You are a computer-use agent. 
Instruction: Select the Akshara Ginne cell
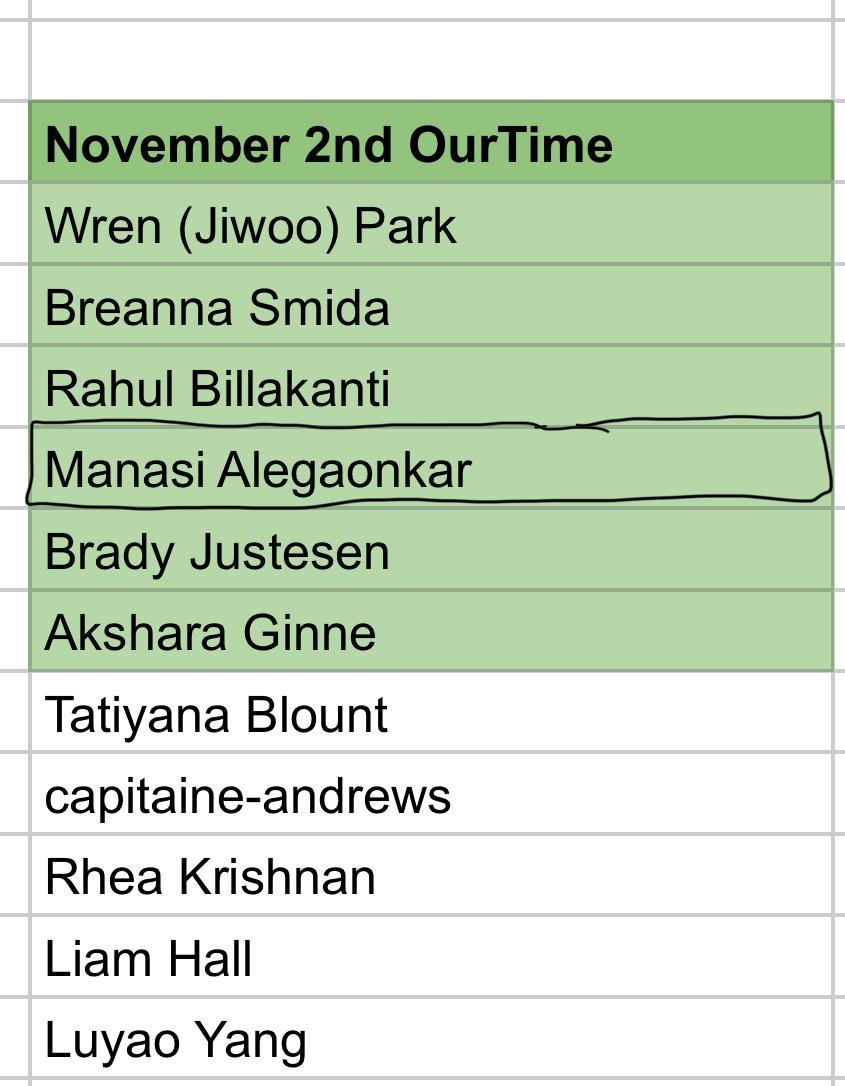pos(430,631)
